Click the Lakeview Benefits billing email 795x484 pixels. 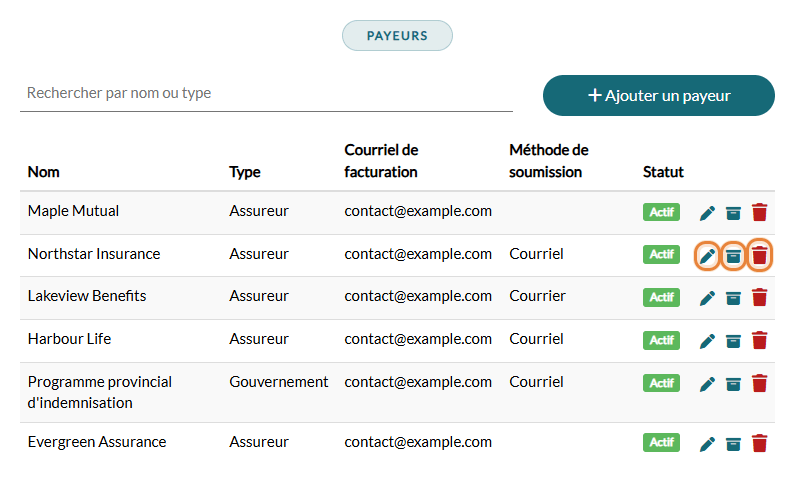coord(418,296)
